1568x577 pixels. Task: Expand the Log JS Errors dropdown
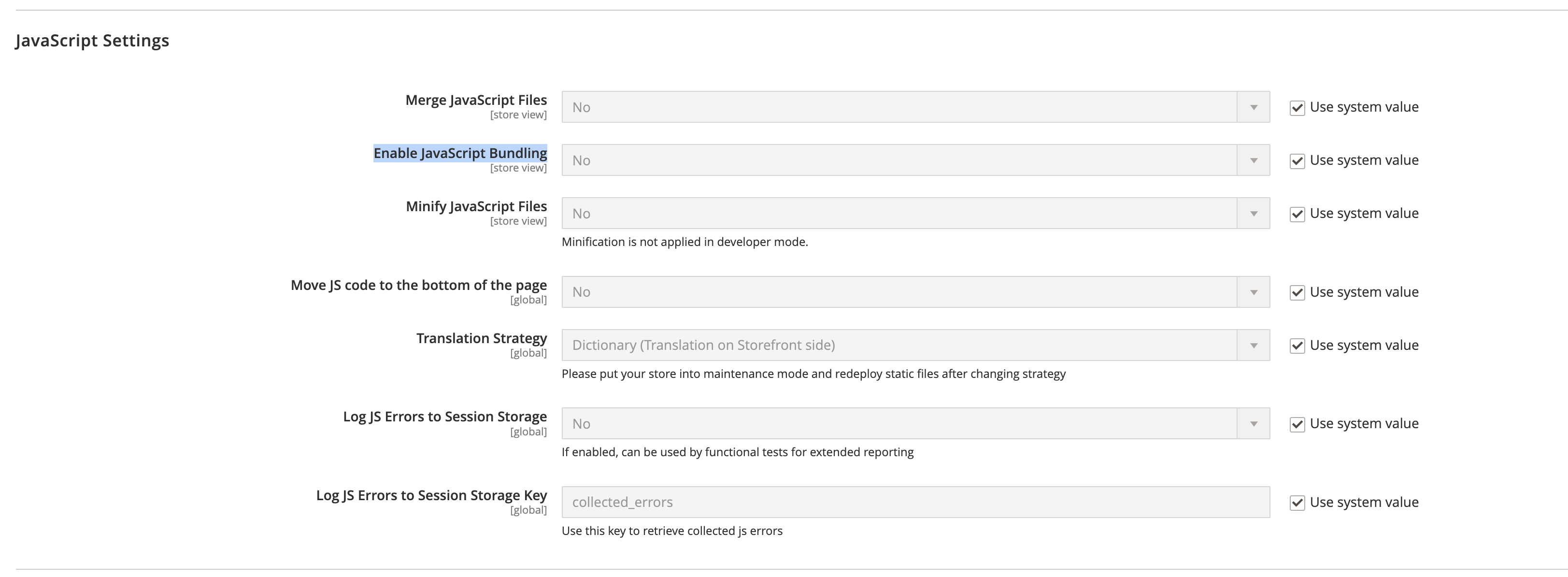tap(1254, 422)
